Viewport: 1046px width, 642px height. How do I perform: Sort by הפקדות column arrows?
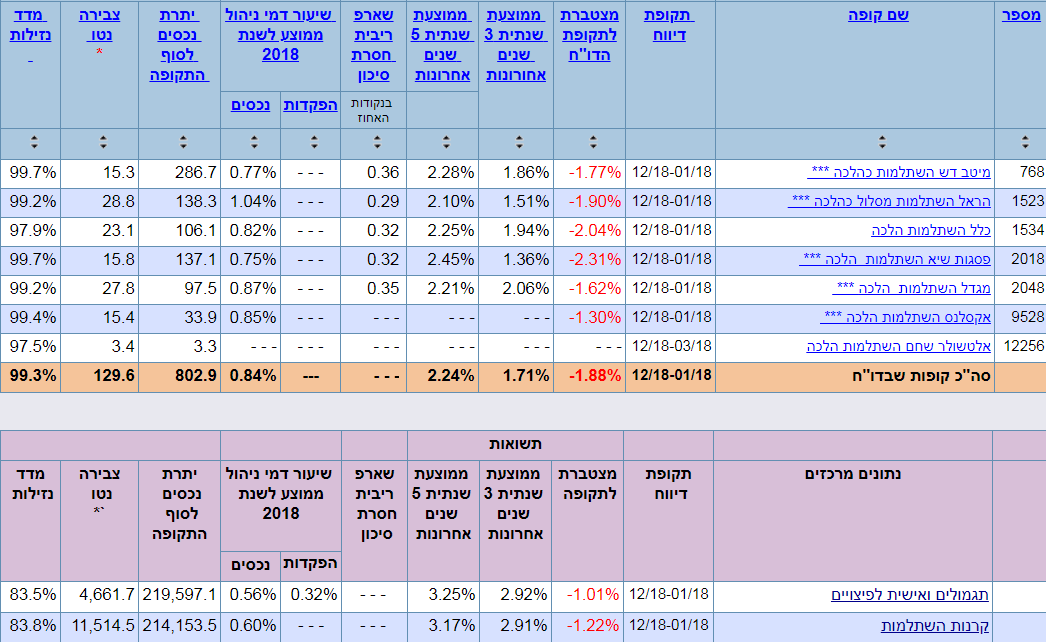coord(314,142)
